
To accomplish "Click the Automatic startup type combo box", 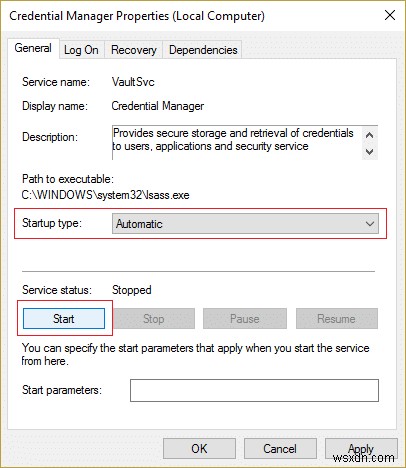I will (x=245, y=224).
